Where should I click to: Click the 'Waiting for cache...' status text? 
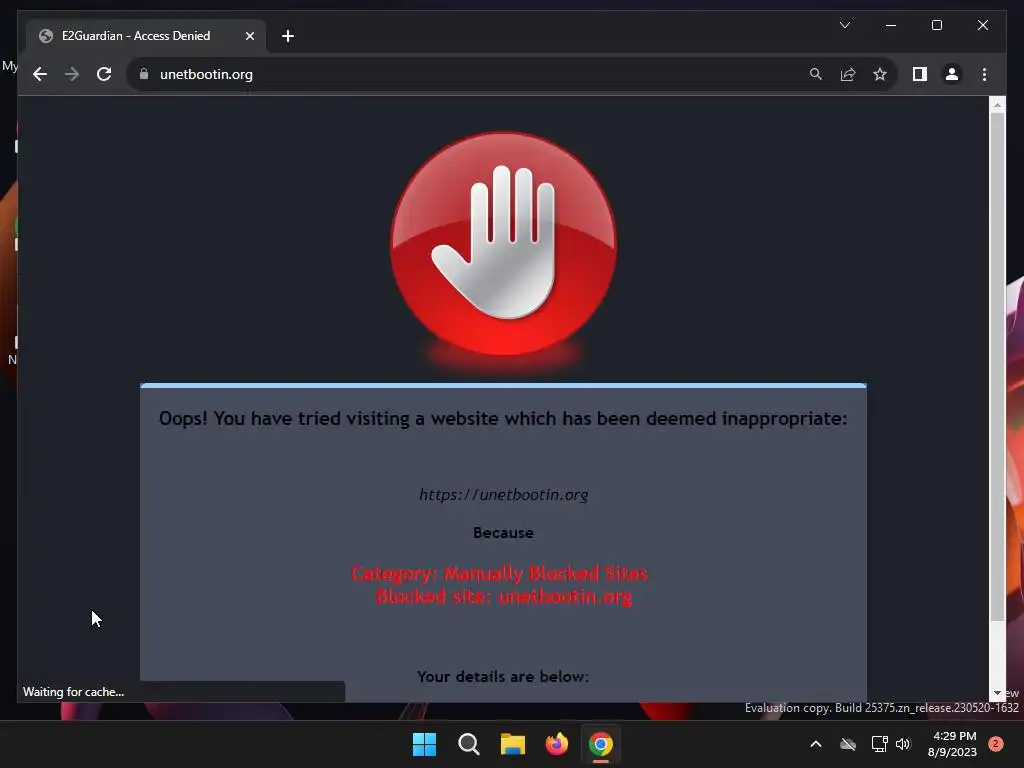click(73, 692)
